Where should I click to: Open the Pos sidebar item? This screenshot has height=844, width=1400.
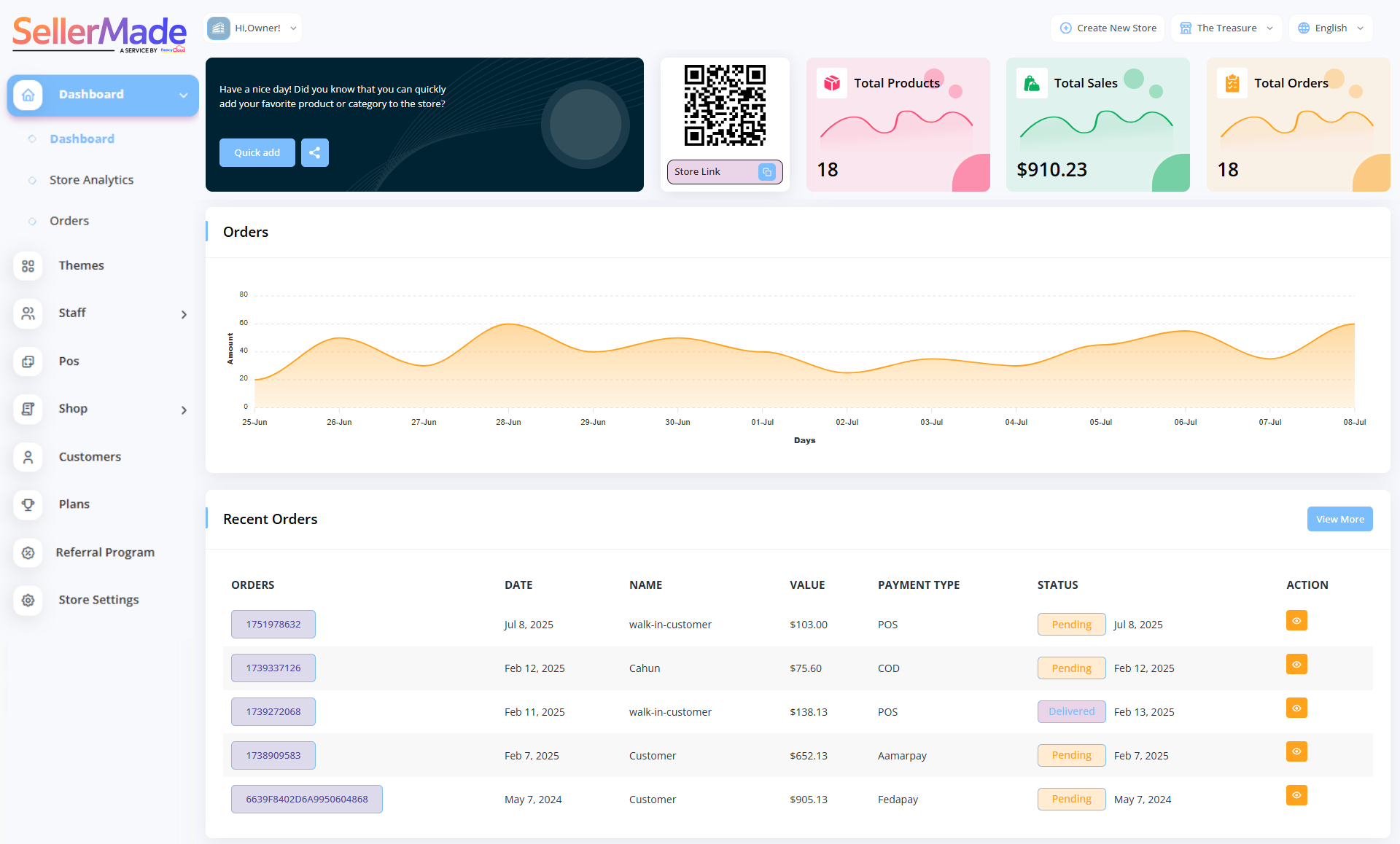[69, 362]
